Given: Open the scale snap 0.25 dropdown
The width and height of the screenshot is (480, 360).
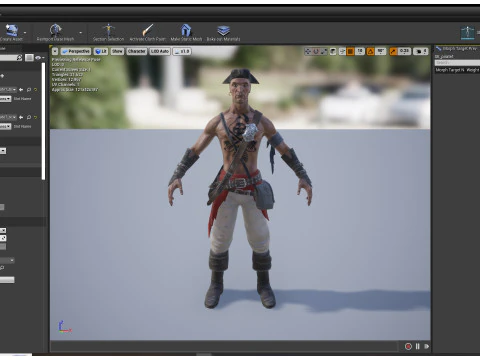Looking at the screenshot, I should click(x=404, y=51).
